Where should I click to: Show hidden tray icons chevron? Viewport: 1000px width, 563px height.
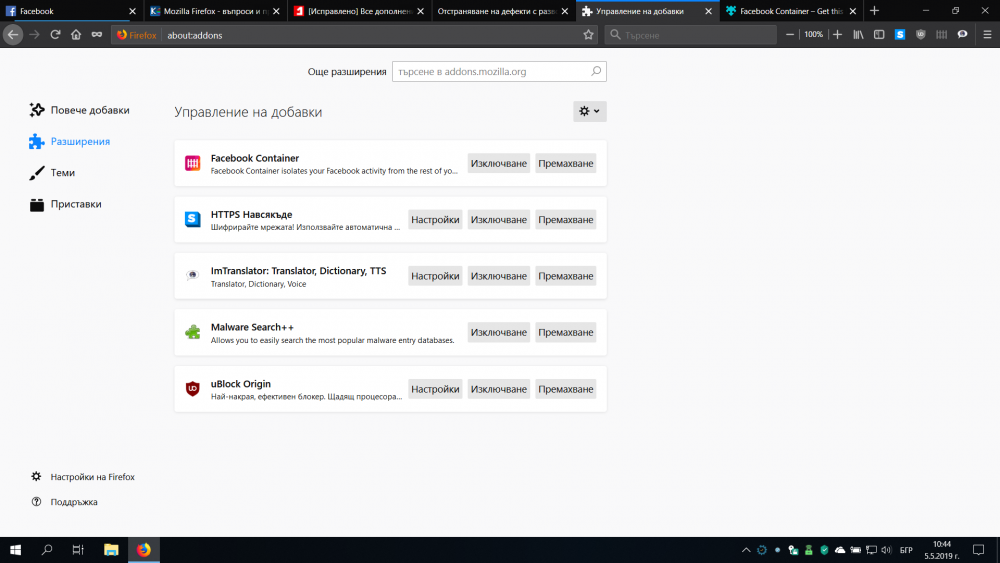pos(746,550)
